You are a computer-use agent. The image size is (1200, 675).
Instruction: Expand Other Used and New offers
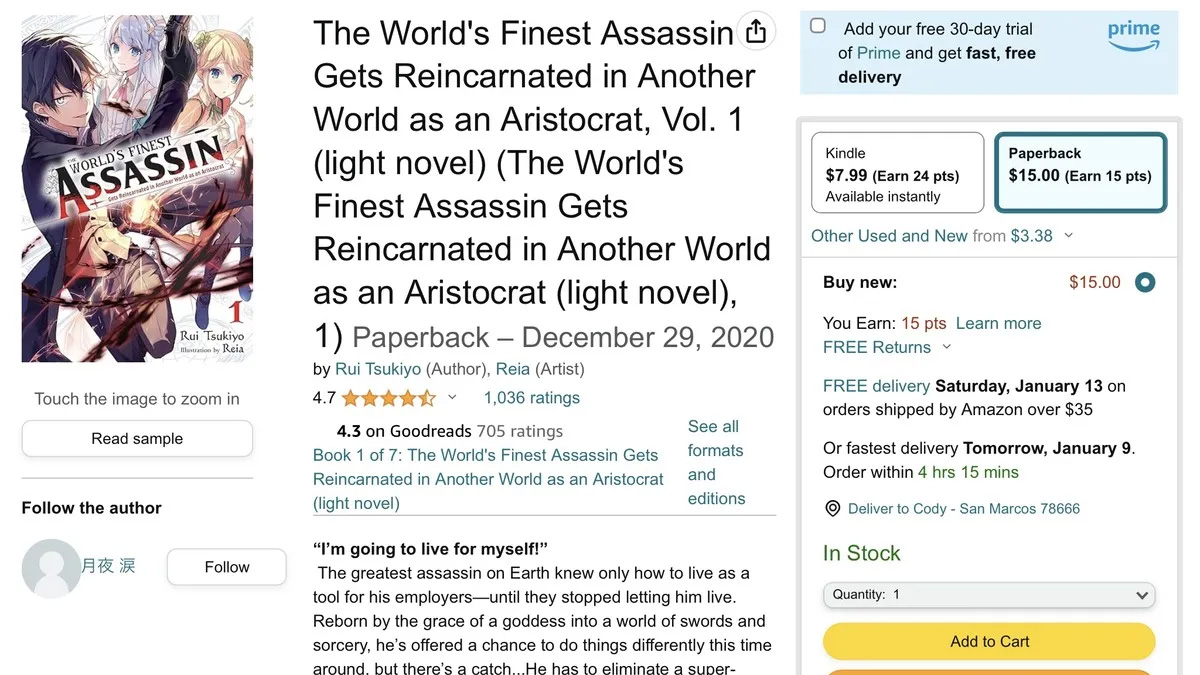pos(1068,236)
